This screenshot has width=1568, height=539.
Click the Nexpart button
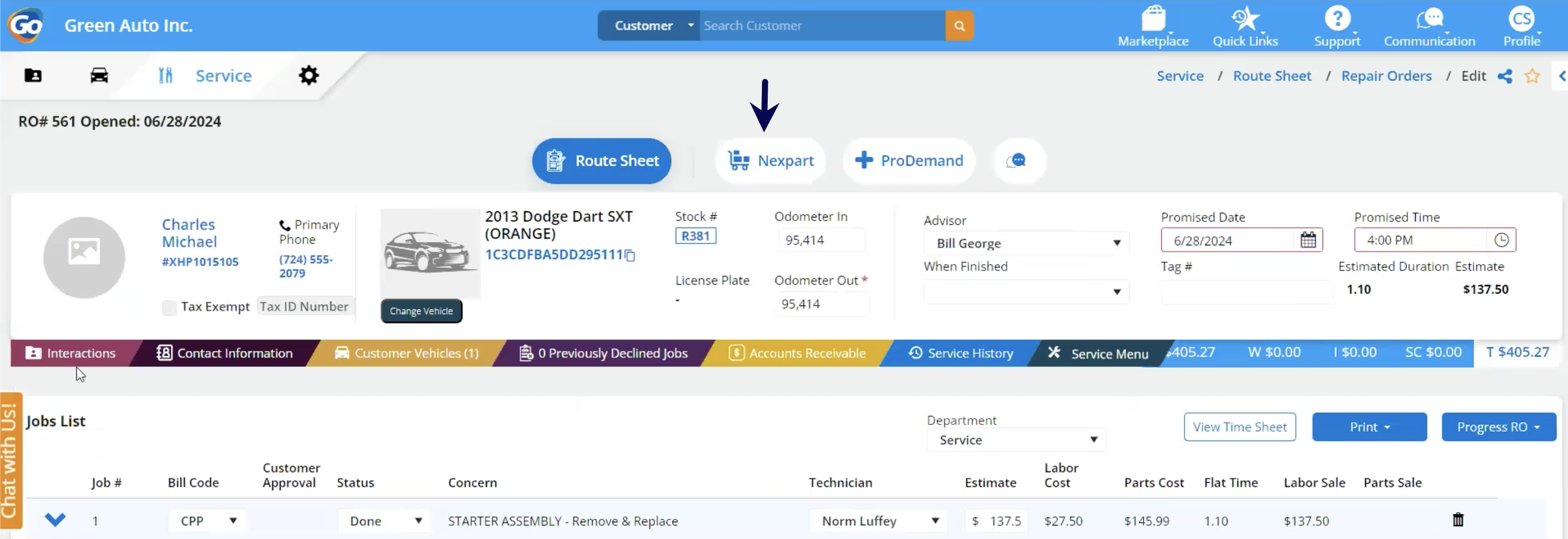[771, 161]
